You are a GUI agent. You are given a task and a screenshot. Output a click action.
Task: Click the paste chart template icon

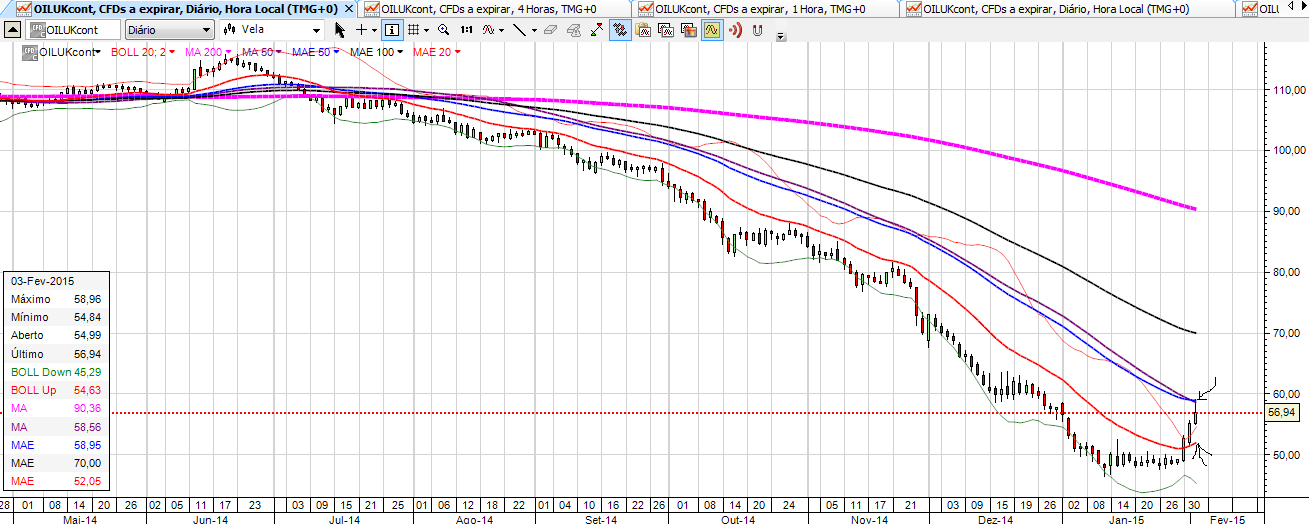(643, 30)
